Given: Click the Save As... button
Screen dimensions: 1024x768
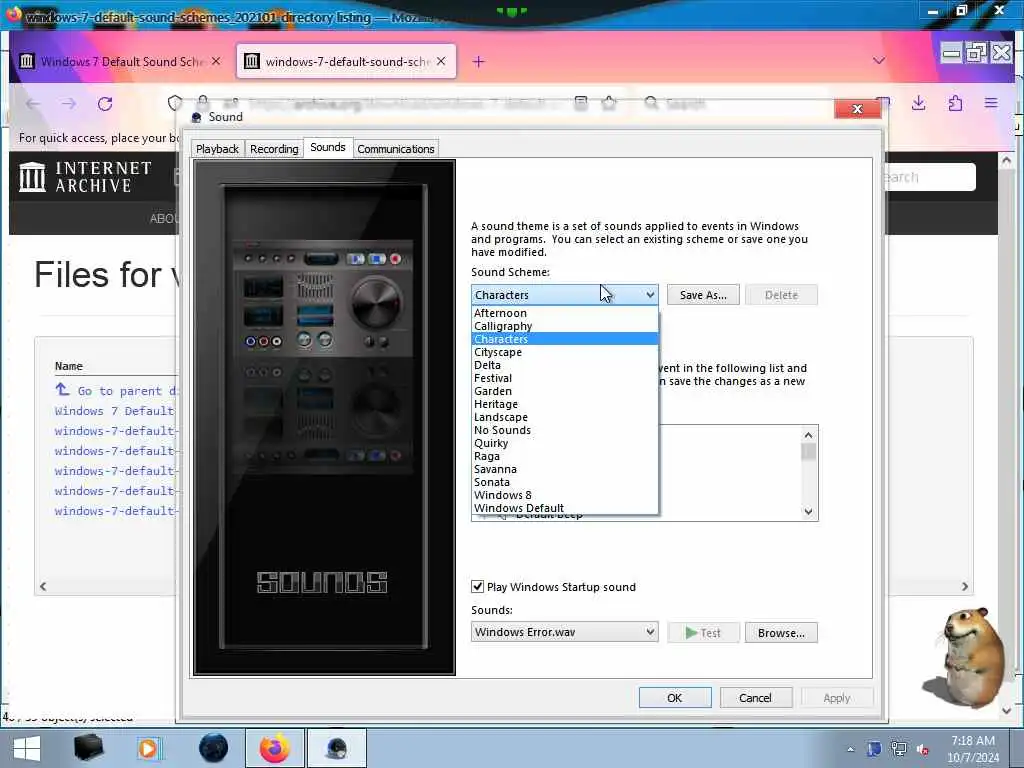Looking at the screenshot, I should tap(703, 295).
